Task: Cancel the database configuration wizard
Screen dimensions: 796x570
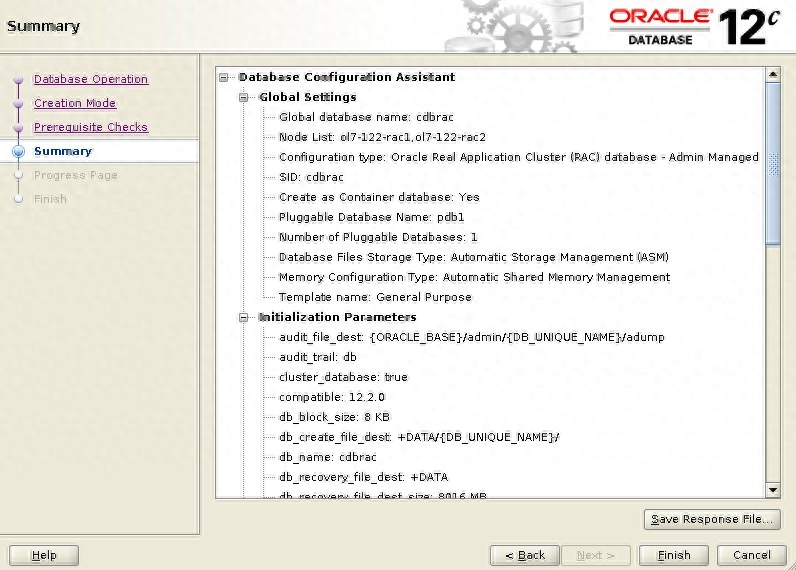Action: tap(751, 555)
